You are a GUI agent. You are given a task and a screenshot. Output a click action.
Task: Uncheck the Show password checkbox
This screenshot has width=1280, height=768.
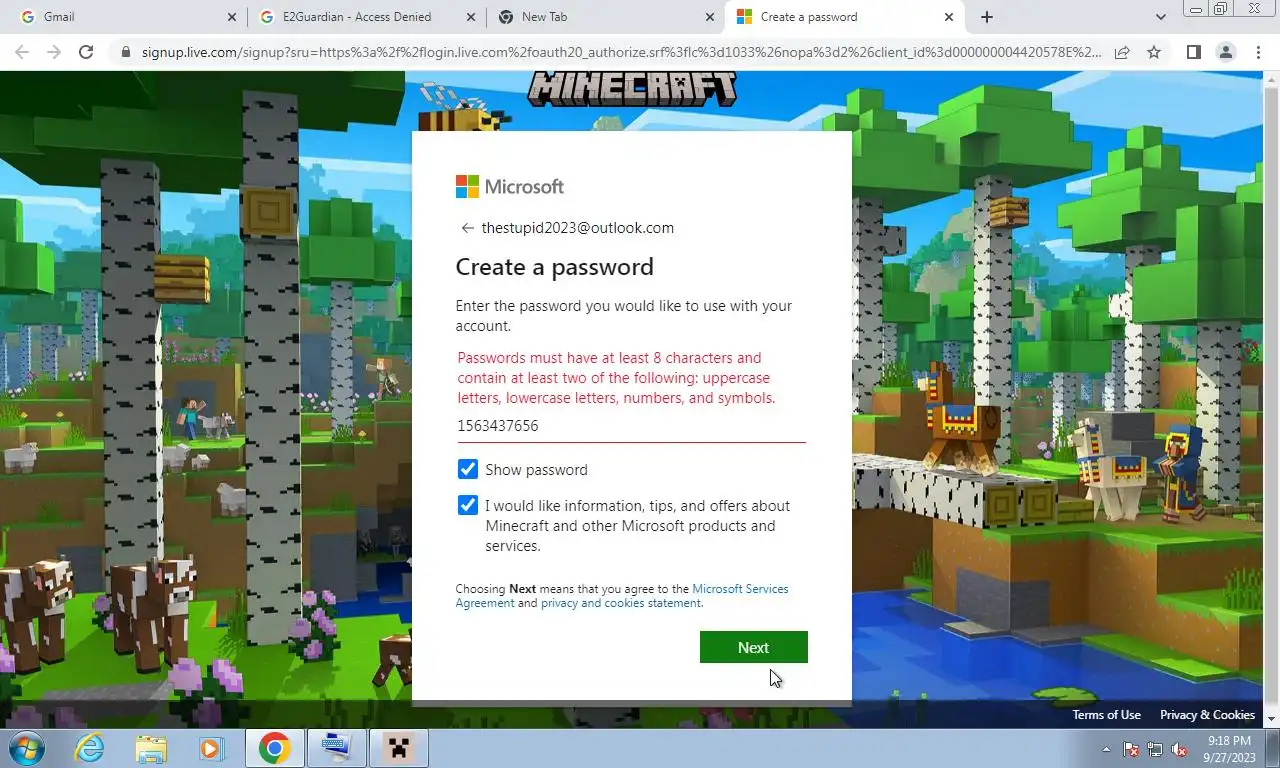tap(467, 469)
